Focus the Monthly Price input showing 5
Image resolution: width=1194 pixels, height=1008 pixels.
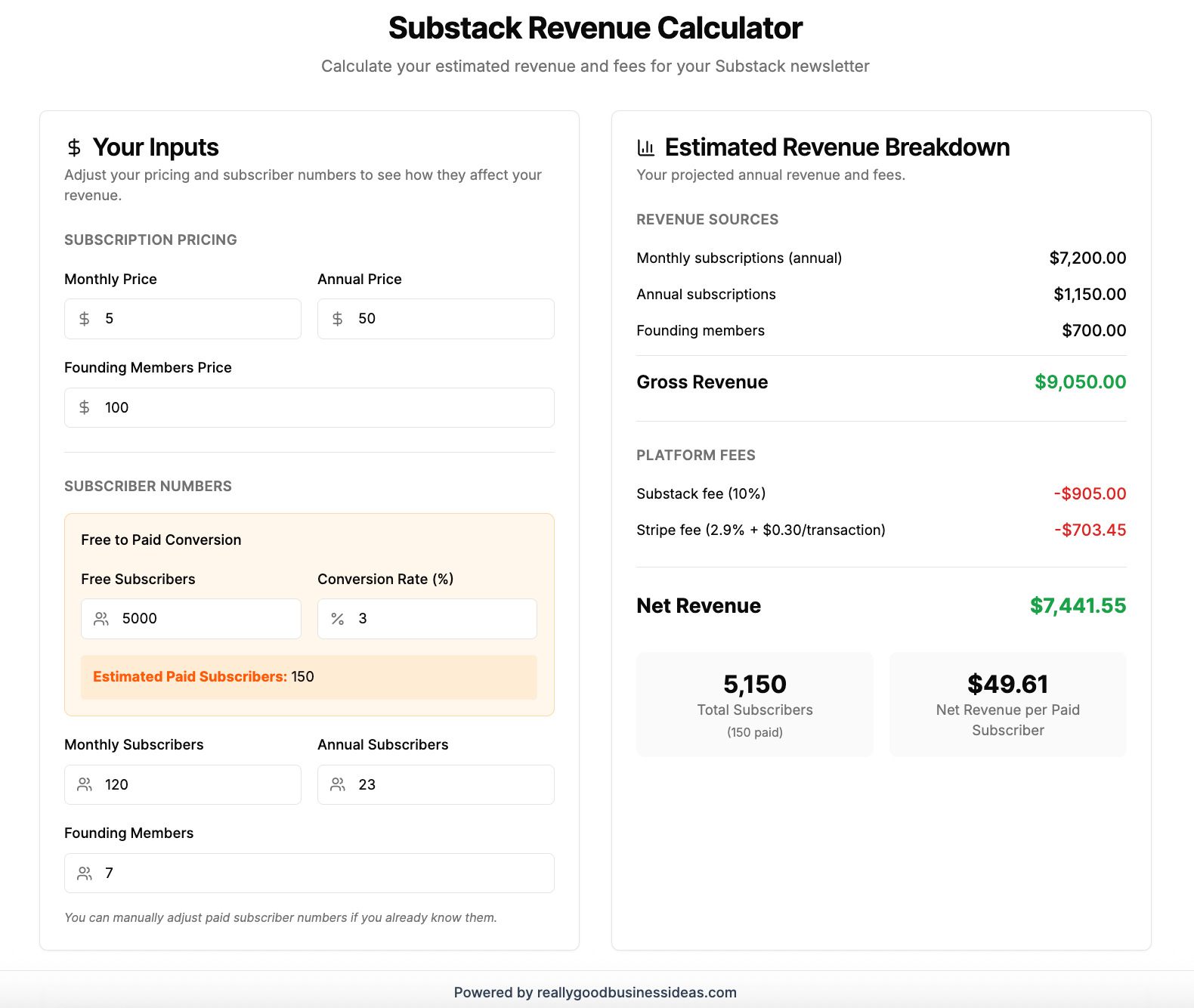[x=183, y=319]
